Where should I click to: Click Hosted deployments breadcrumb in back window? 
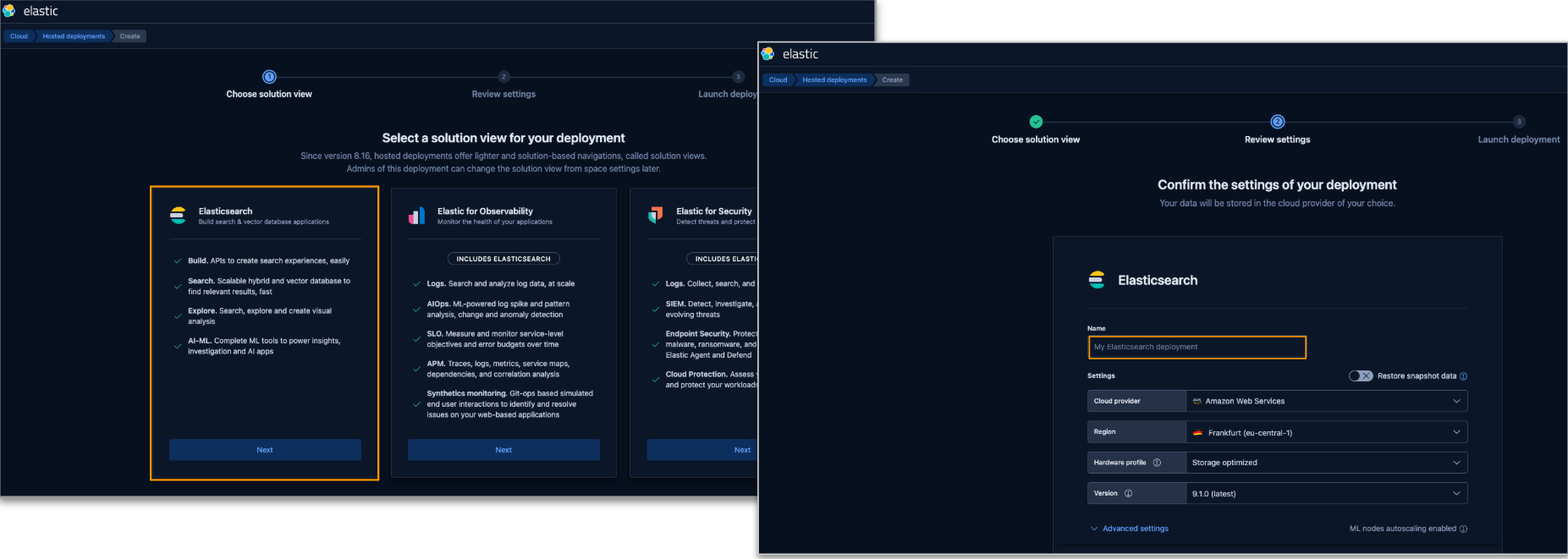click(x=74, y=36)
